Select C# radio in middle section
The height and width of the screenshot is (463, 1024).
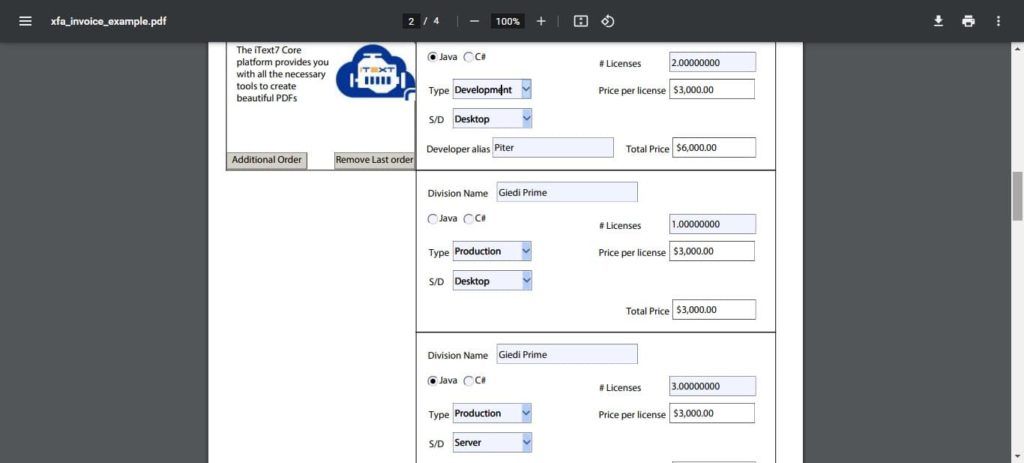coord(469,219)
